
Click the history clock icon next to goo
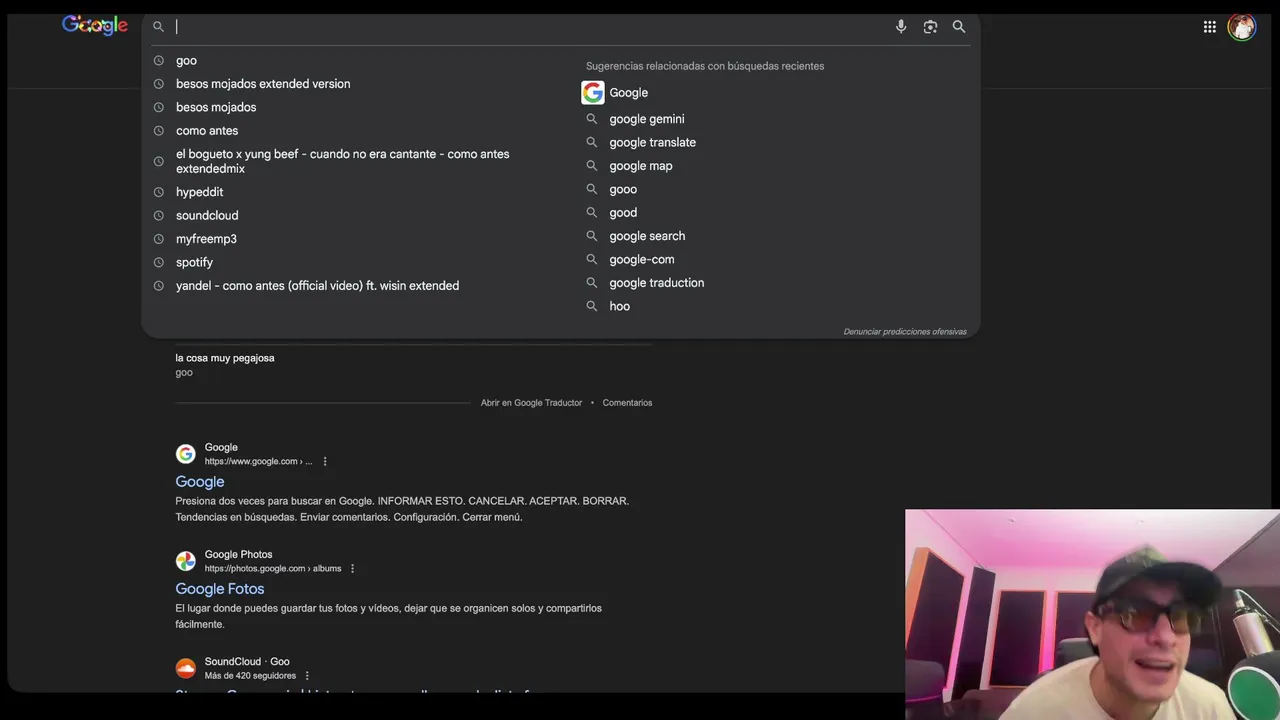158,61
